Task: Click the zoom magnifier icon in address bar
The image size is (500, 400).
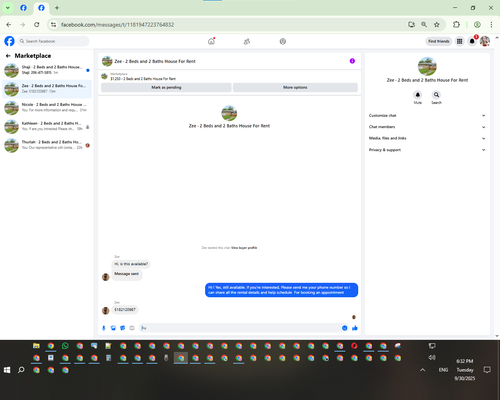Action: [424, 24]
